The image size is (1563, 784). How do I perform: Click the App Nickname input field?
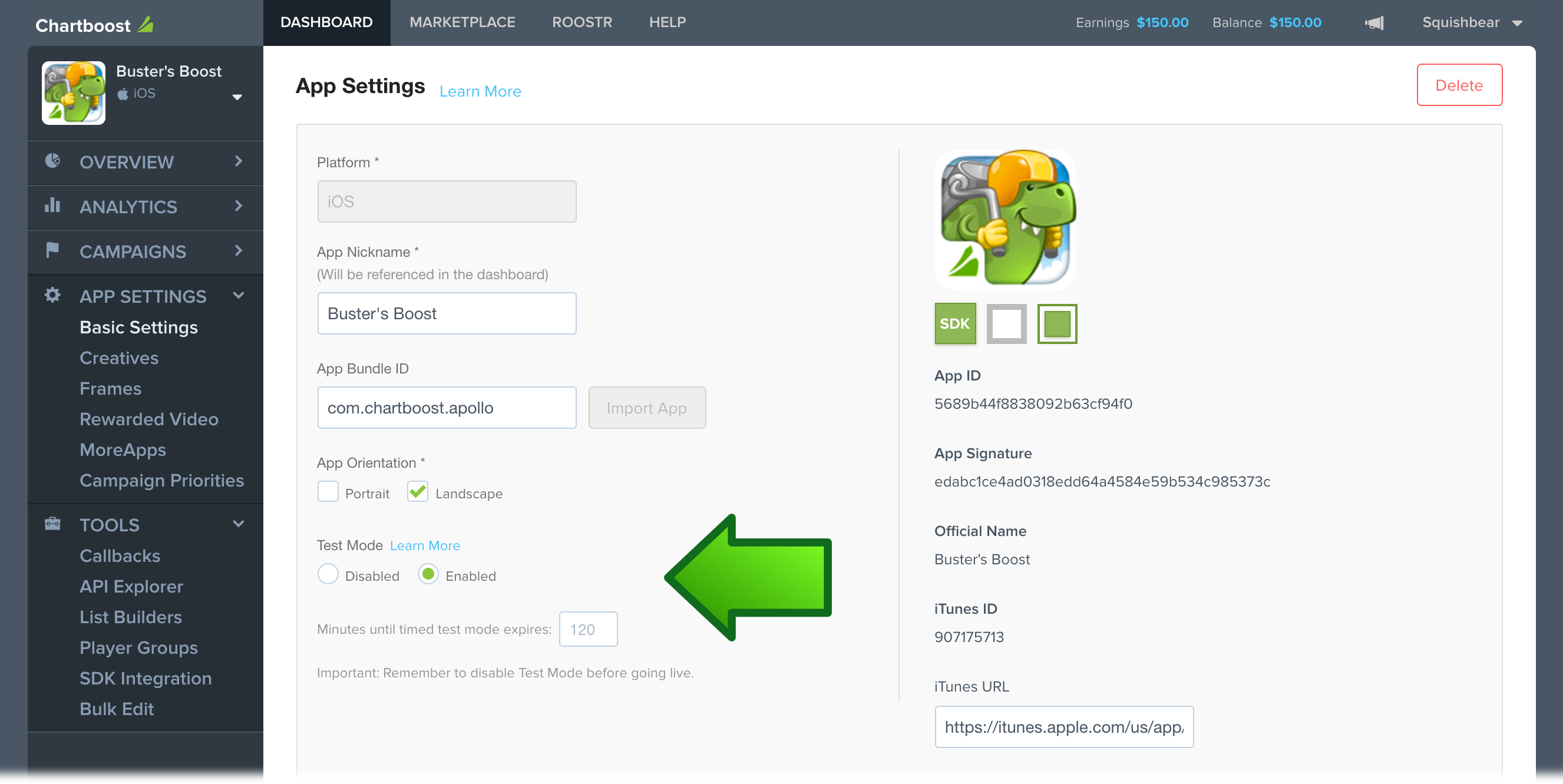tap(447, 314)
